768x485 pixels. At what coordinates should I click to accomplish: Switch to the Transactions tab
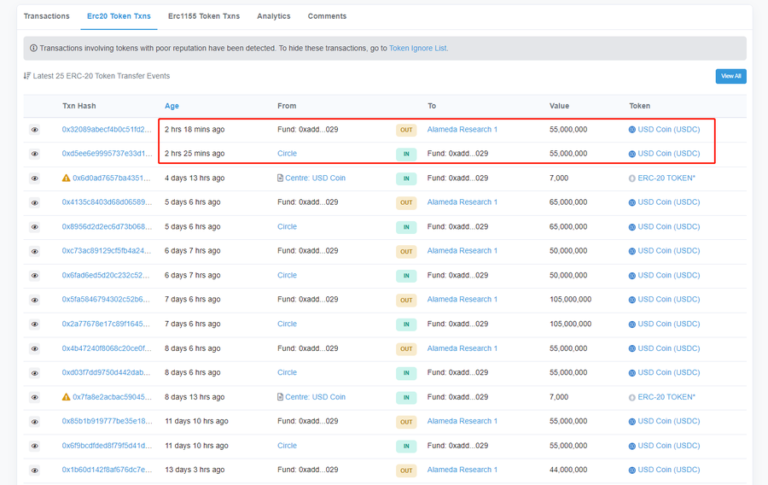[46, 16]
